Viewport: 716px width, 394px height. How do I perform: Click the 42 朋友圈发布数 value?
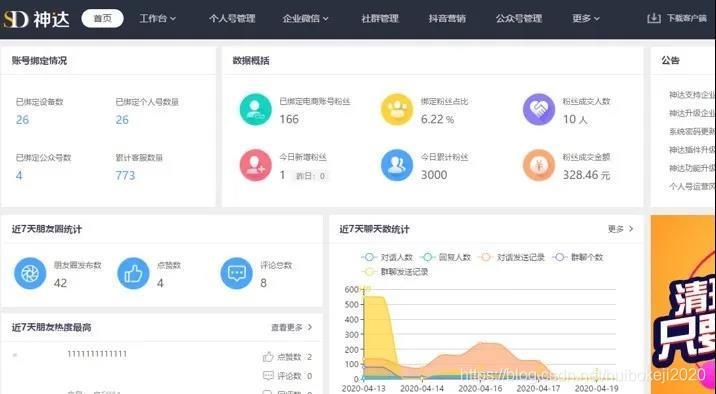60,283
